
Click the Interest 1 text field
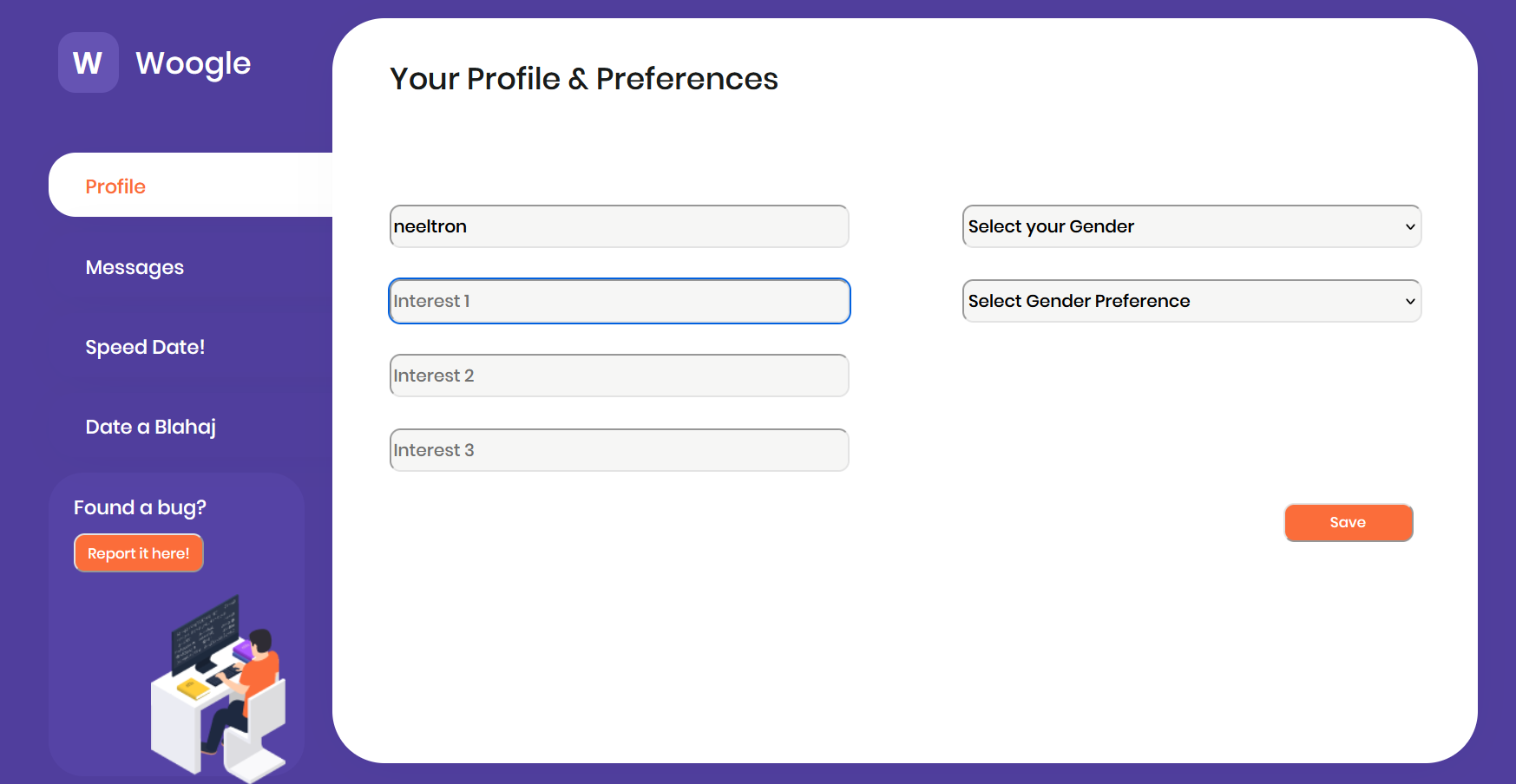click(619, 301)
